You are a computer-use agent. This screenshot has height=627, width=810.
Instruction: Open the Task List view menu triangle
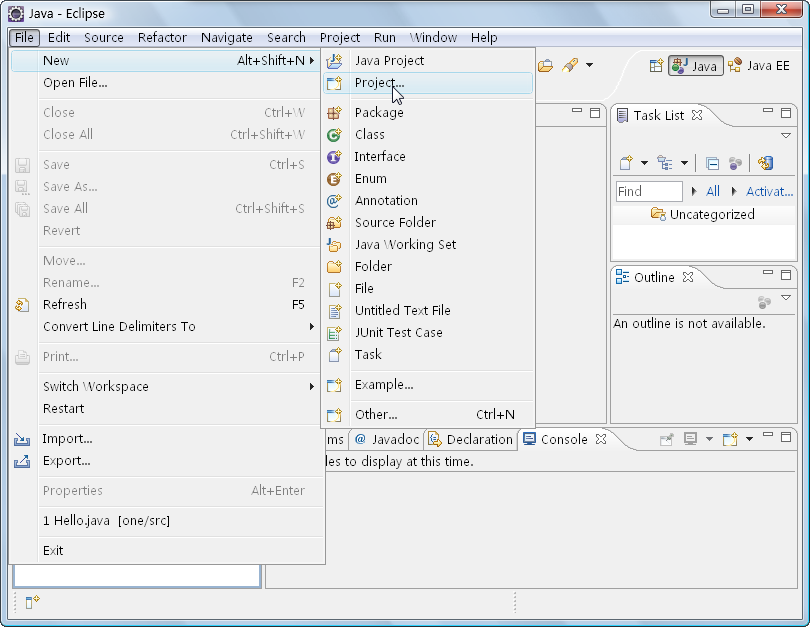coord(786,135)
